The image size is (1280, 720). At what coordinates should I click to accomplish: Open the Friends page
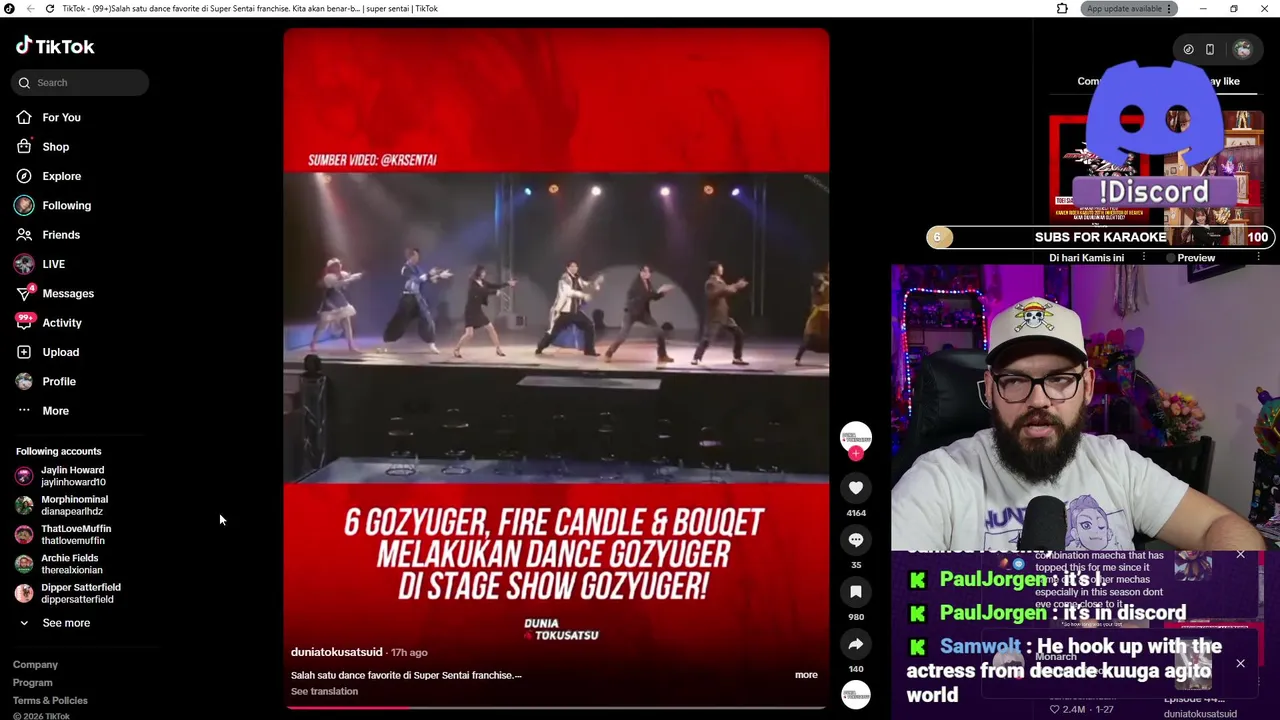(61, 235)
